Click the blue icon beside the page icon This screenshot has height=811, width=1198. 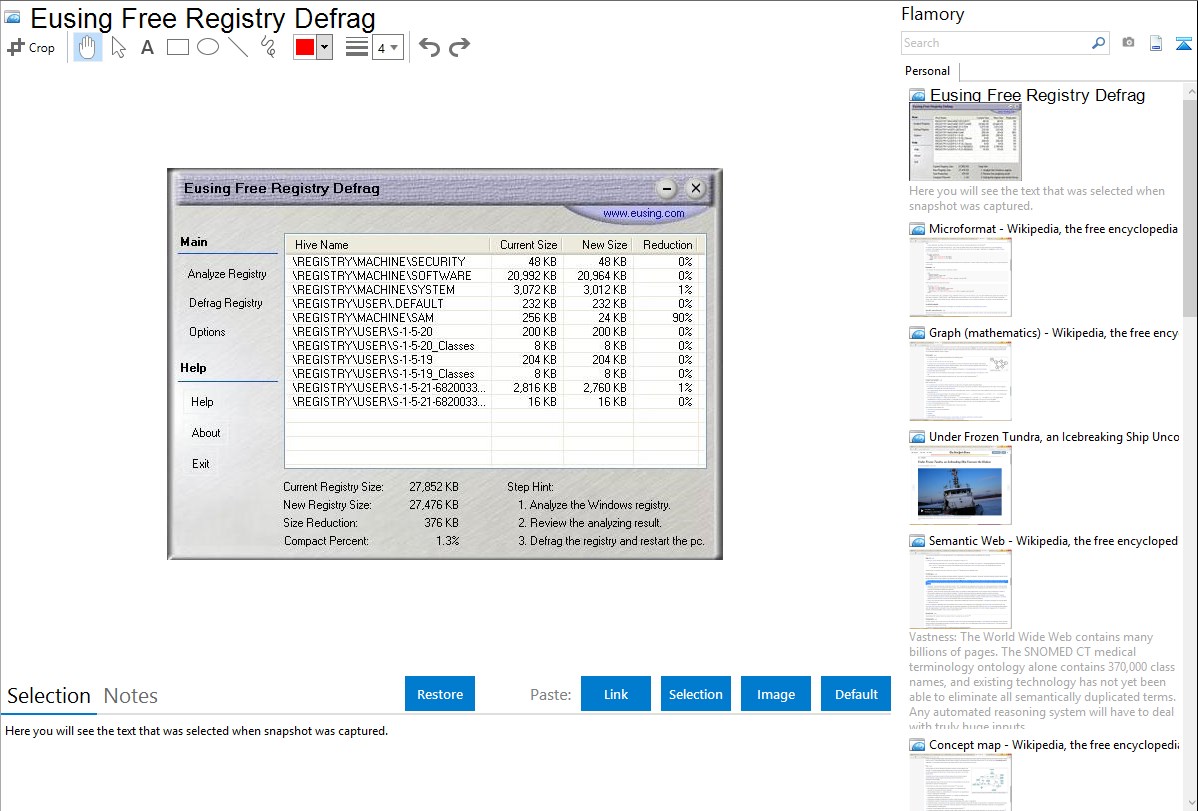(1183, 43)
